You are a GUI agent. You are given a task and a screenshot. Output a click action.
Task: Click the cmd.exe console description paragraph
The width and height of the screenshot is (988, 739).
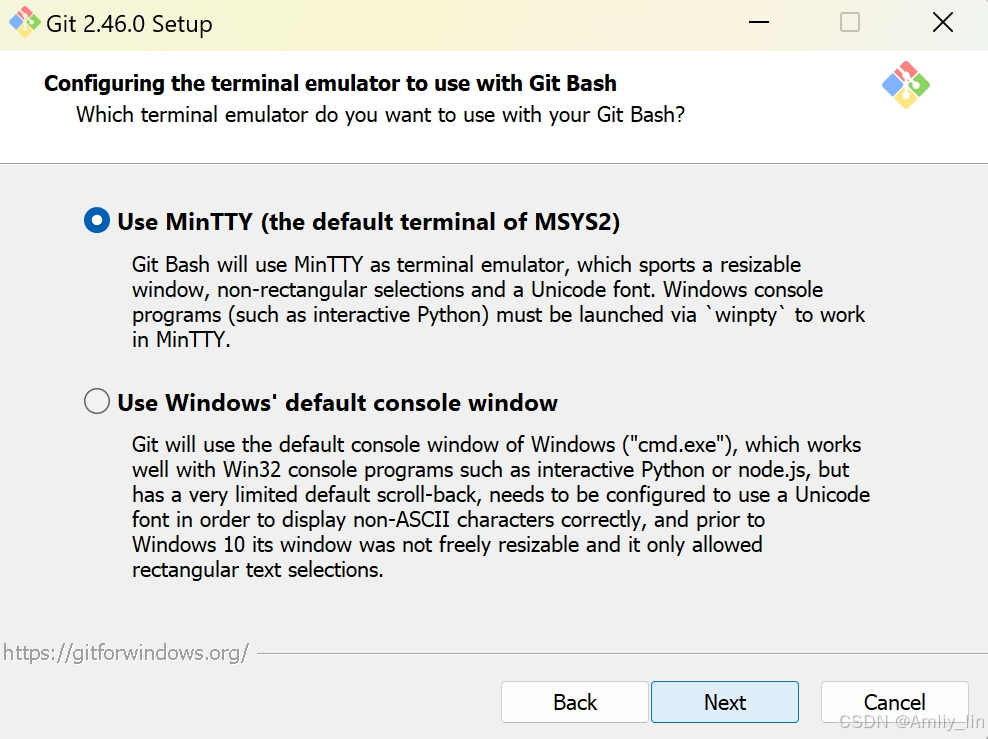tap(501, 507)
